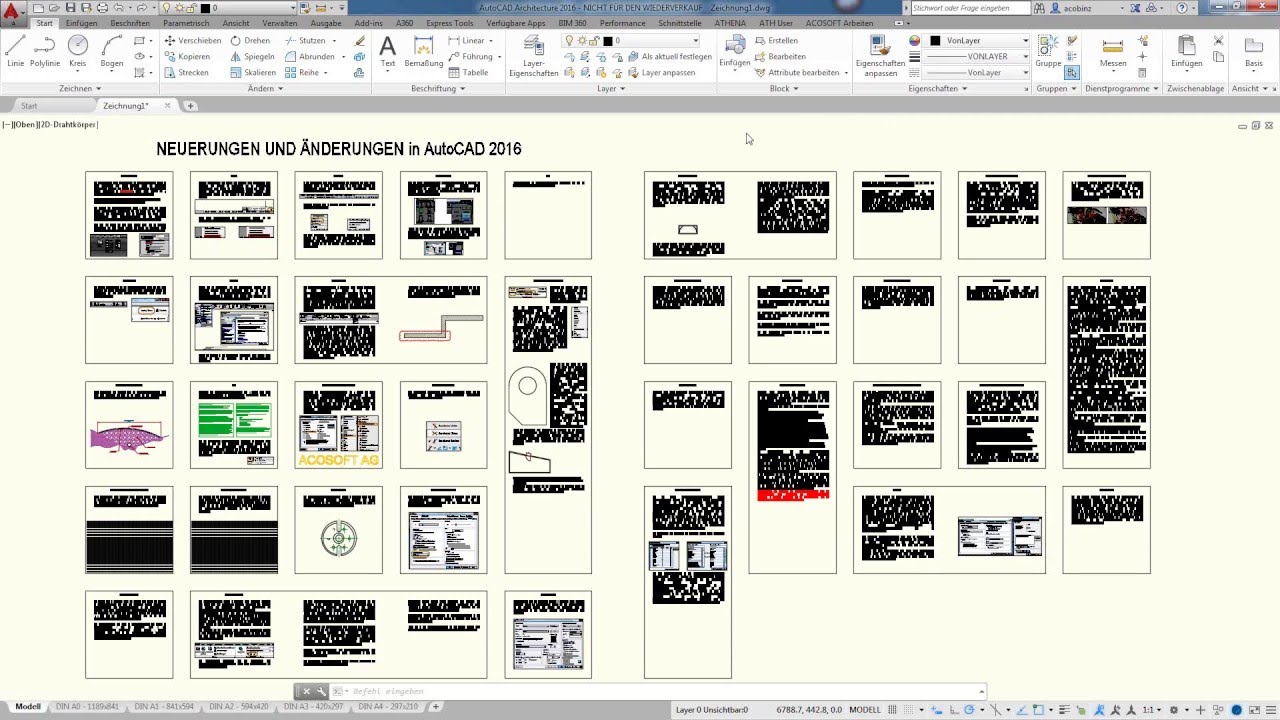Click Eigenschaften anpassen match properties

[x=881, y=55]
